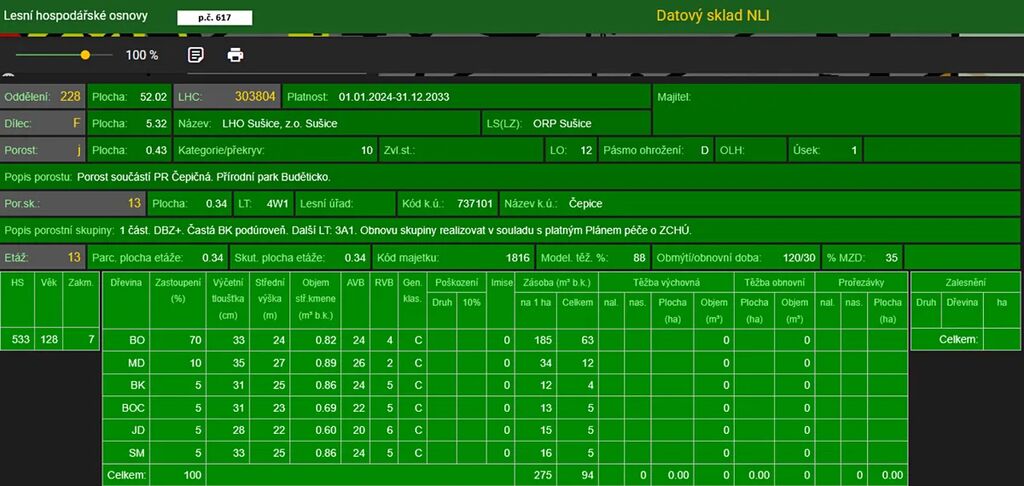
Task: Click the print icon in the toolbar
Action: tap(235, 55)
